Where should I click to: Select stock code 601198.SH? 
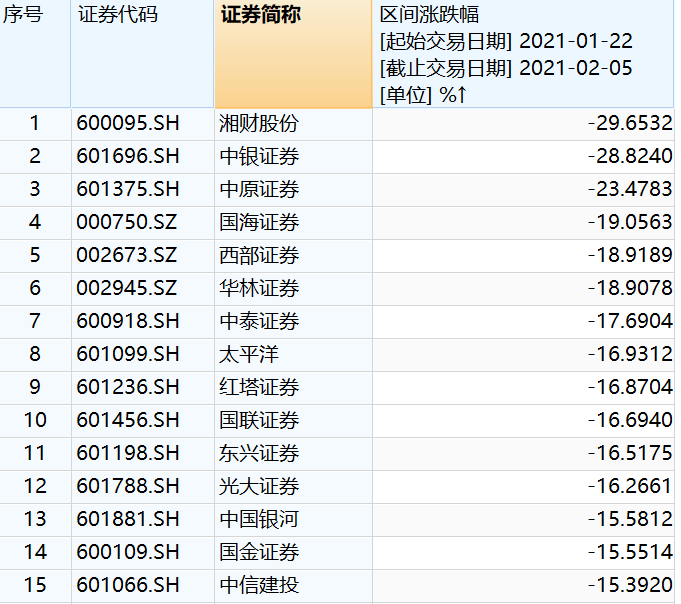click(128, 453)
